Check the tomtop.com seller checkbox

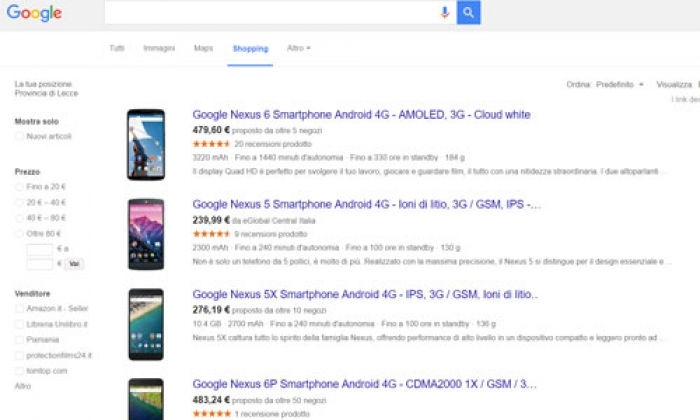coord(19,371)
